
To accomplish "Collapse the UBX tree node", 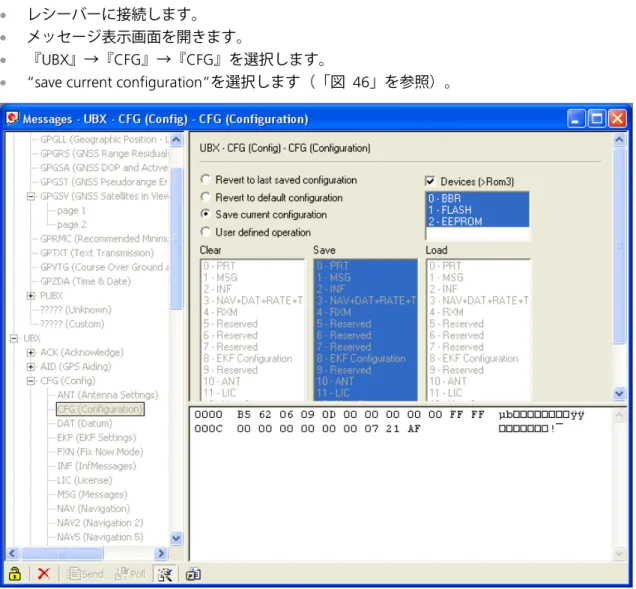I will click(x=14, y=338).
